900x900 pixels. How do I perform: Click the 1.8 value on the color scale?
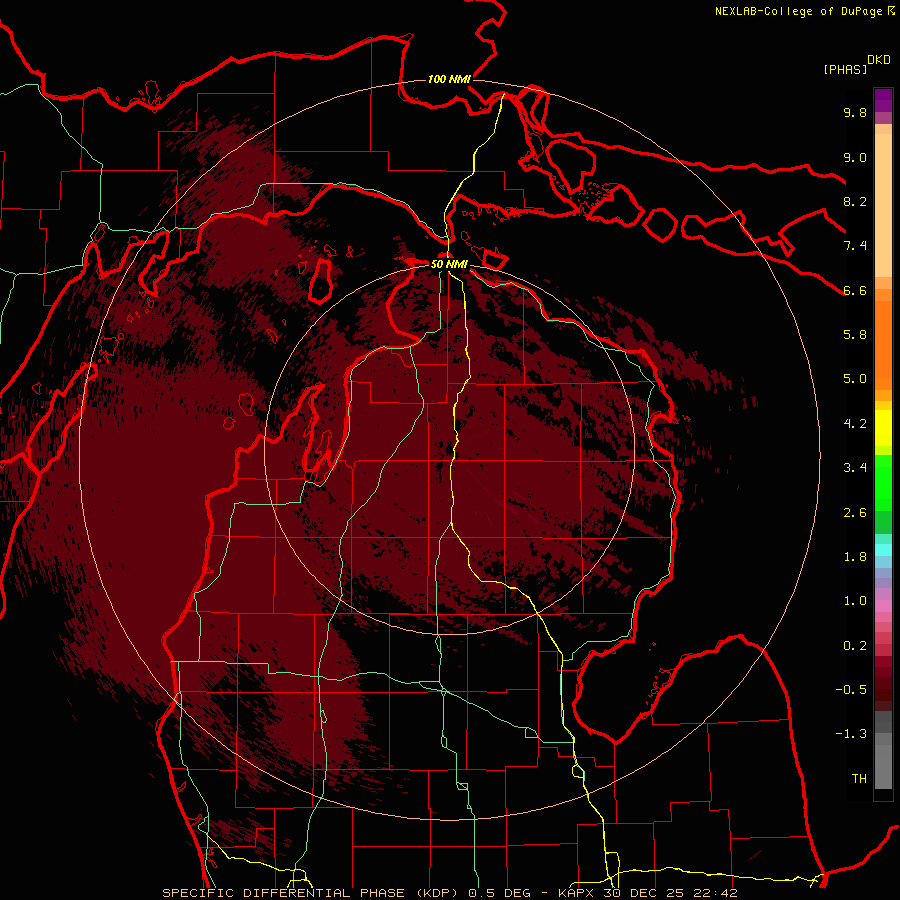(855, 557)
